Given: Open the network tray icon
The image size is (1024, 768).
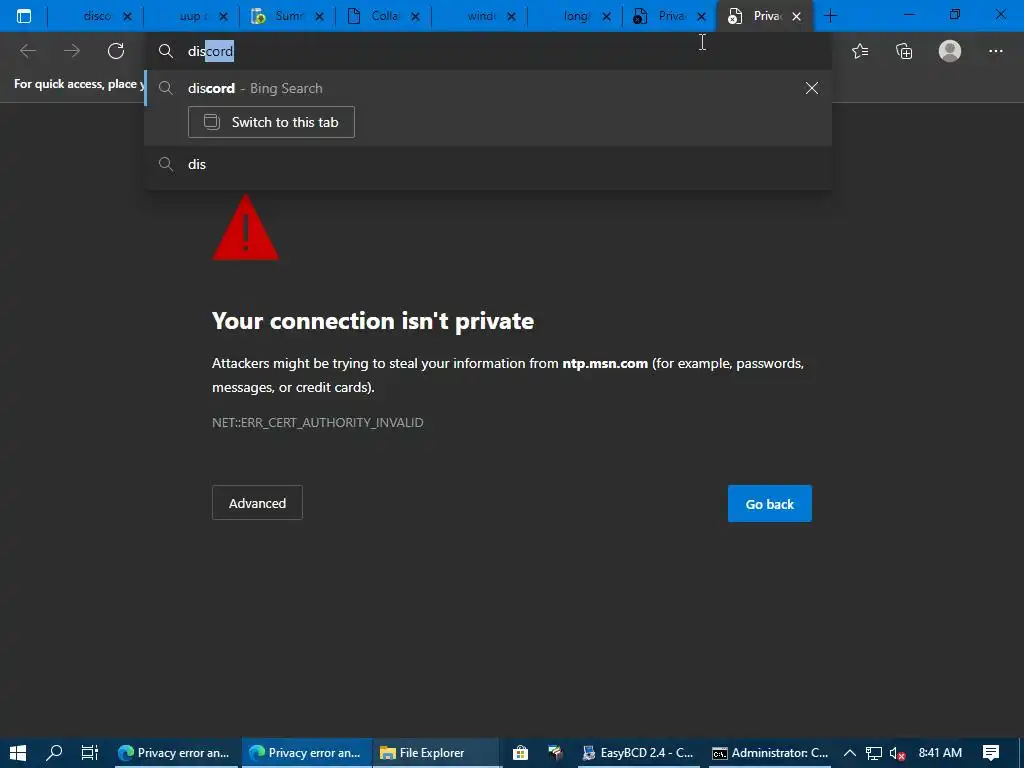Looking at the screenshot, I should click(874, 753).
